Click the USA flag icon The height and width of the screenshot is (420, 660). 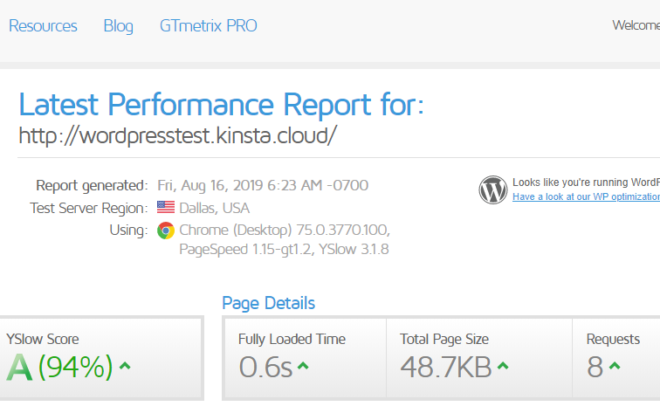(x=166, y=207)
